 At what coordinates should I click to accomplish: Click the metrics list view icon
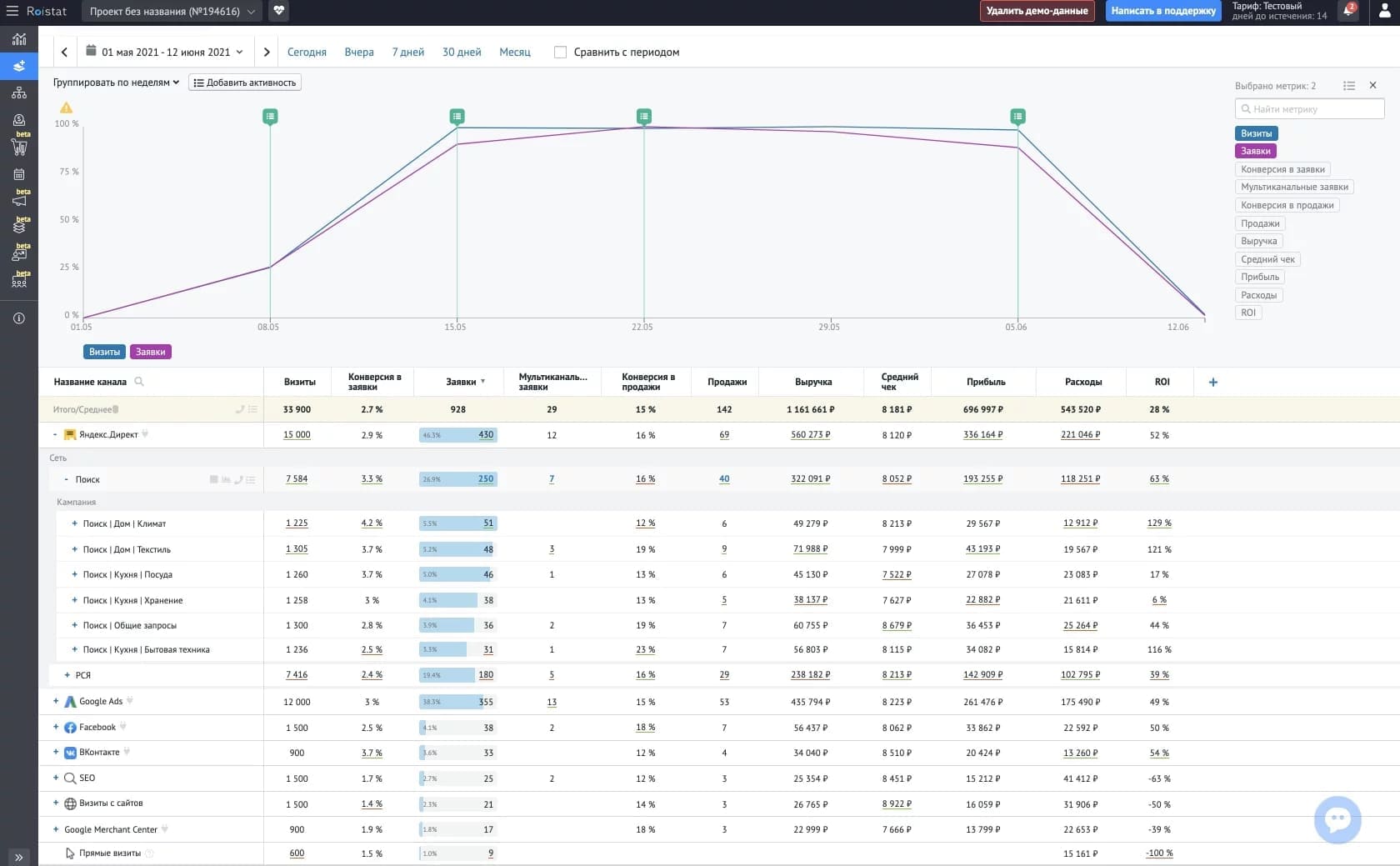click(x=1349, y=86)
